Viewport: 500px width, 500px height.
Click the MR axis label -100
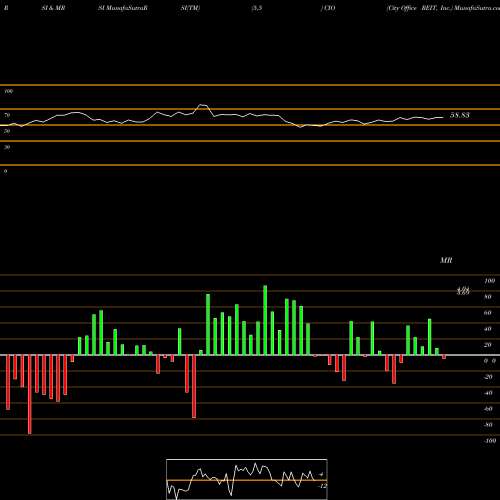tap(490, 441)
